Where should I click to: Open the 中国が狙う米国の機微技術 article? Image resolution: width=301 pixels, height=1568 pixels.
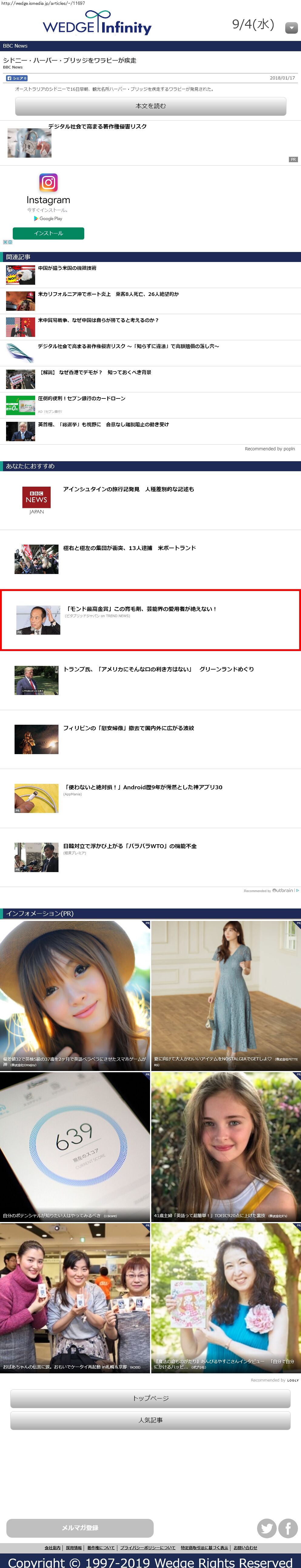coord(67,268)
